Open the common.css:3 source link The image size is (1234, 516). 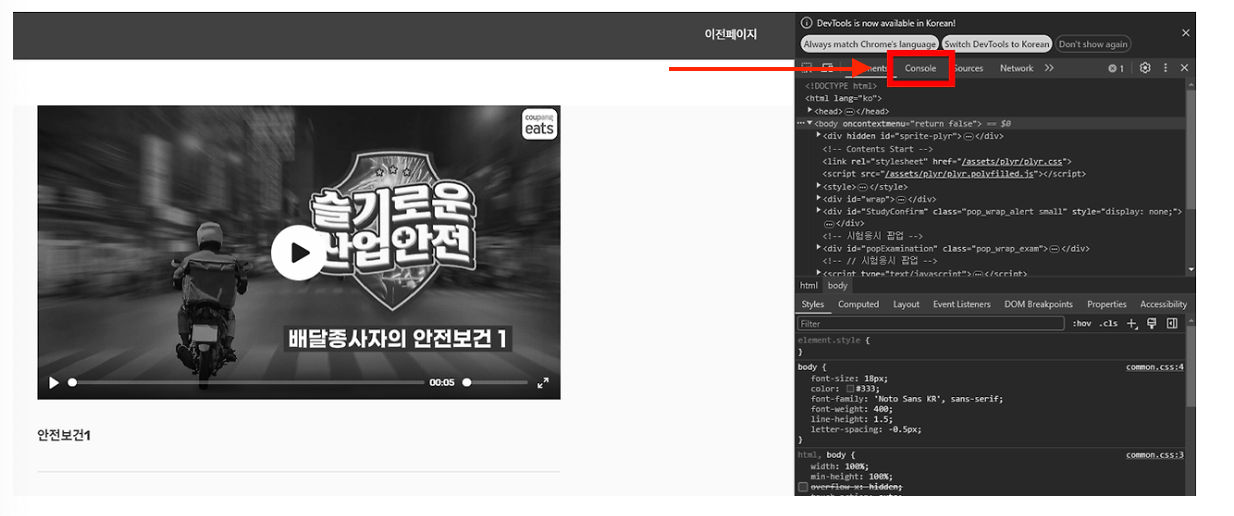tap(1155, 455)
